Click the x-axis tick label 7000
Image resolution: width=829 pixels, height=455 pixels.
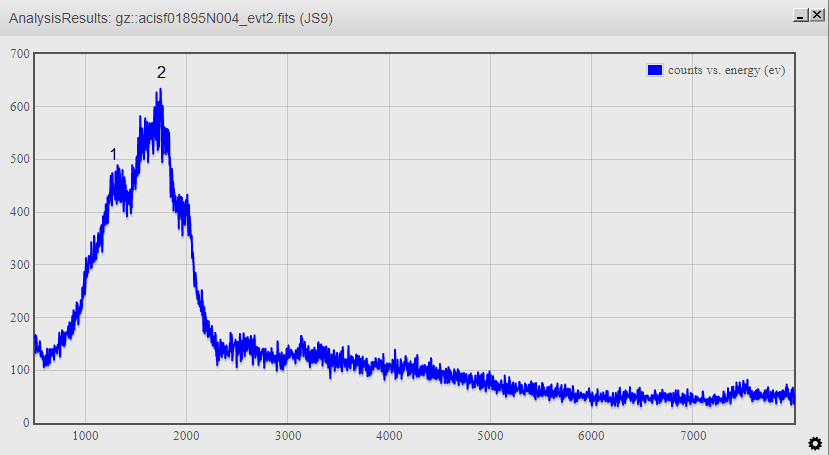tap(692, 436)
